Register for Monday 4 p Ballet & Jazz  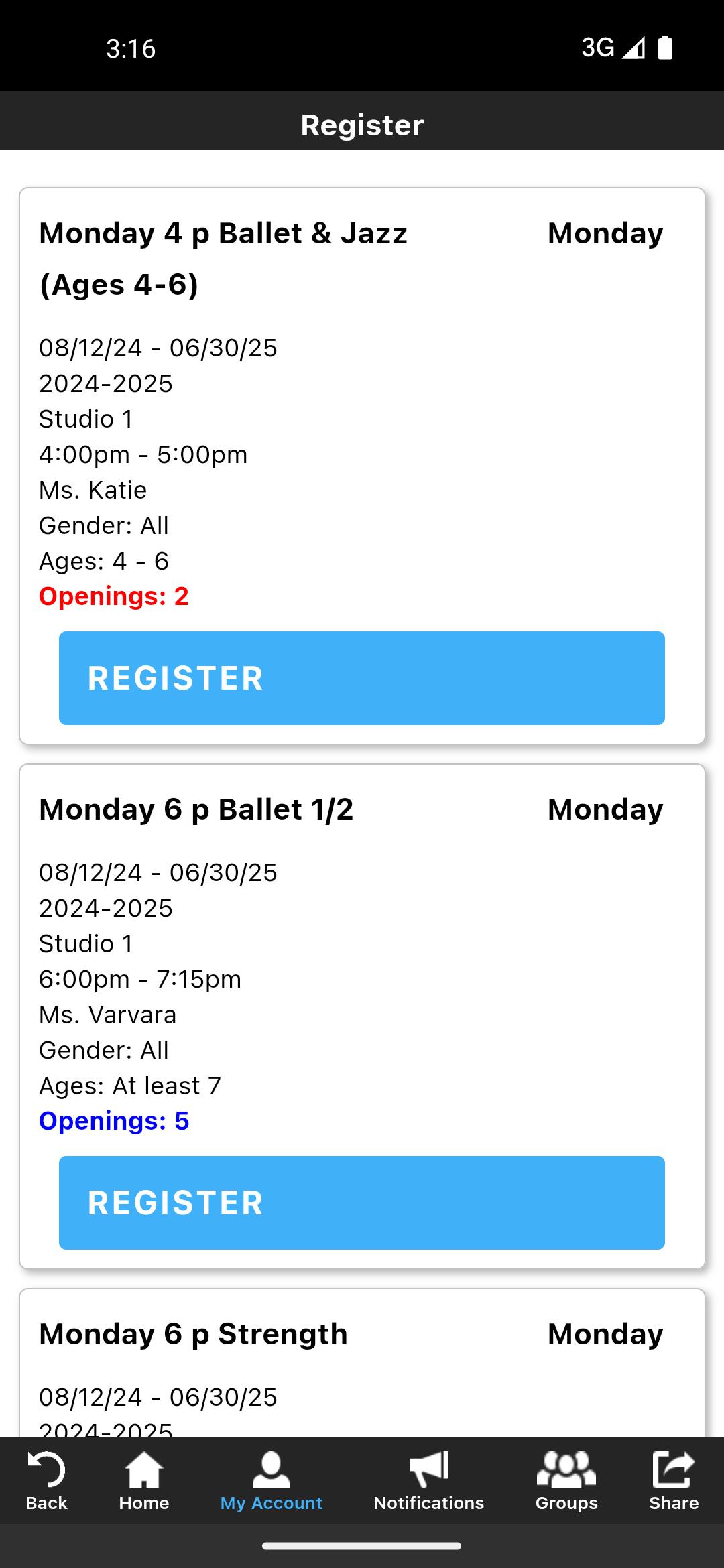coord(362,678)
